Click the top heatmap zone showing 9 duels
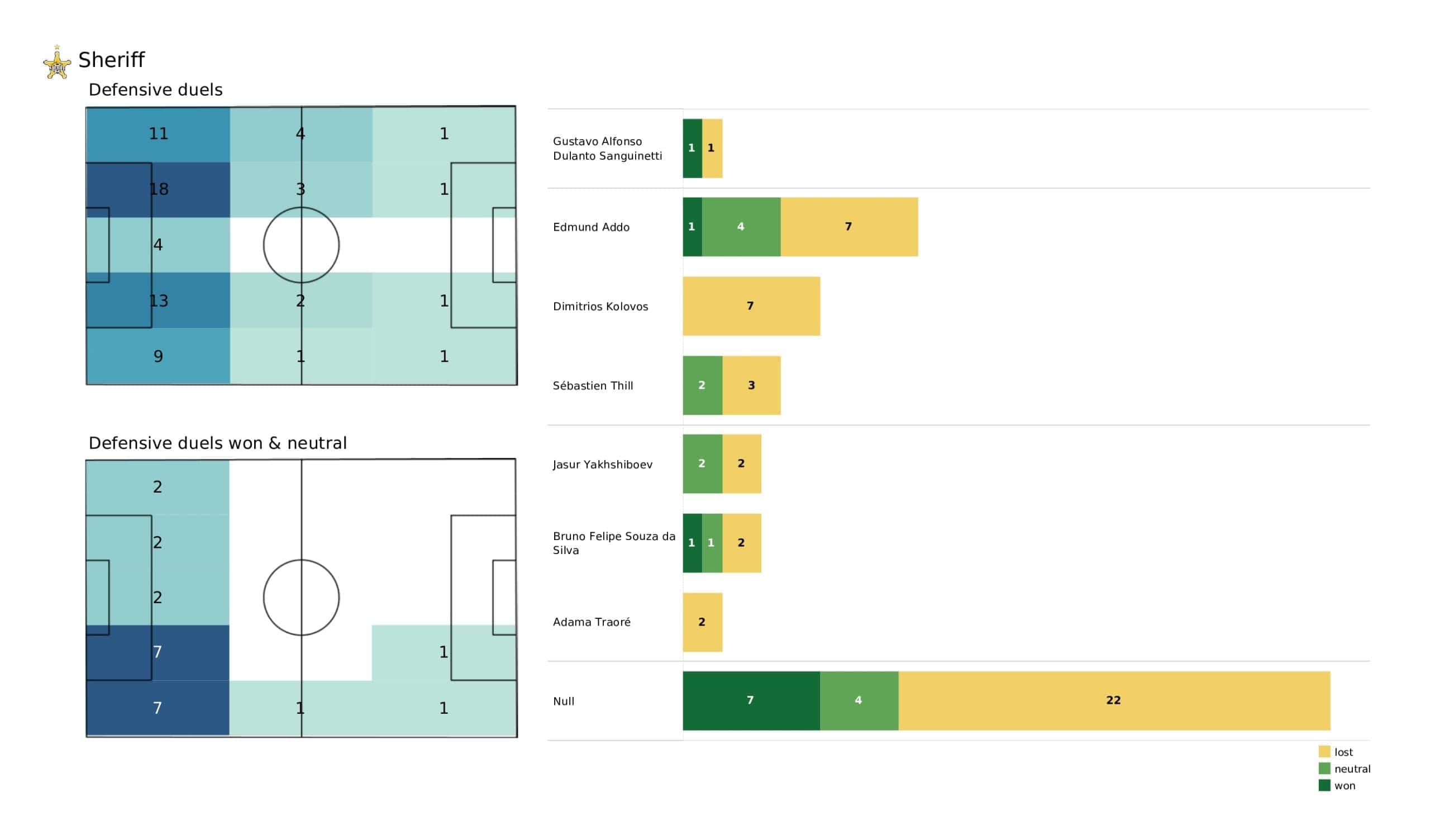1430x840 pixels. click(158, 356)
